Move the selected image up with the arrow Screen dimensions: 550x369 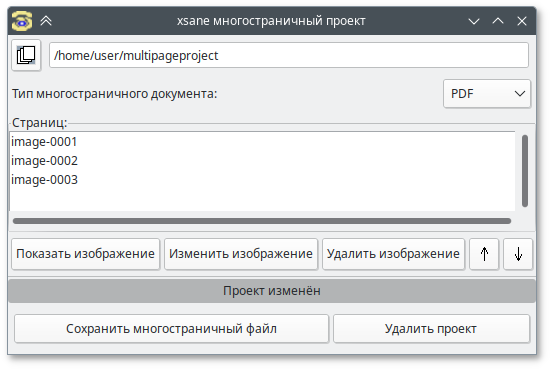(x=484, y=254)
